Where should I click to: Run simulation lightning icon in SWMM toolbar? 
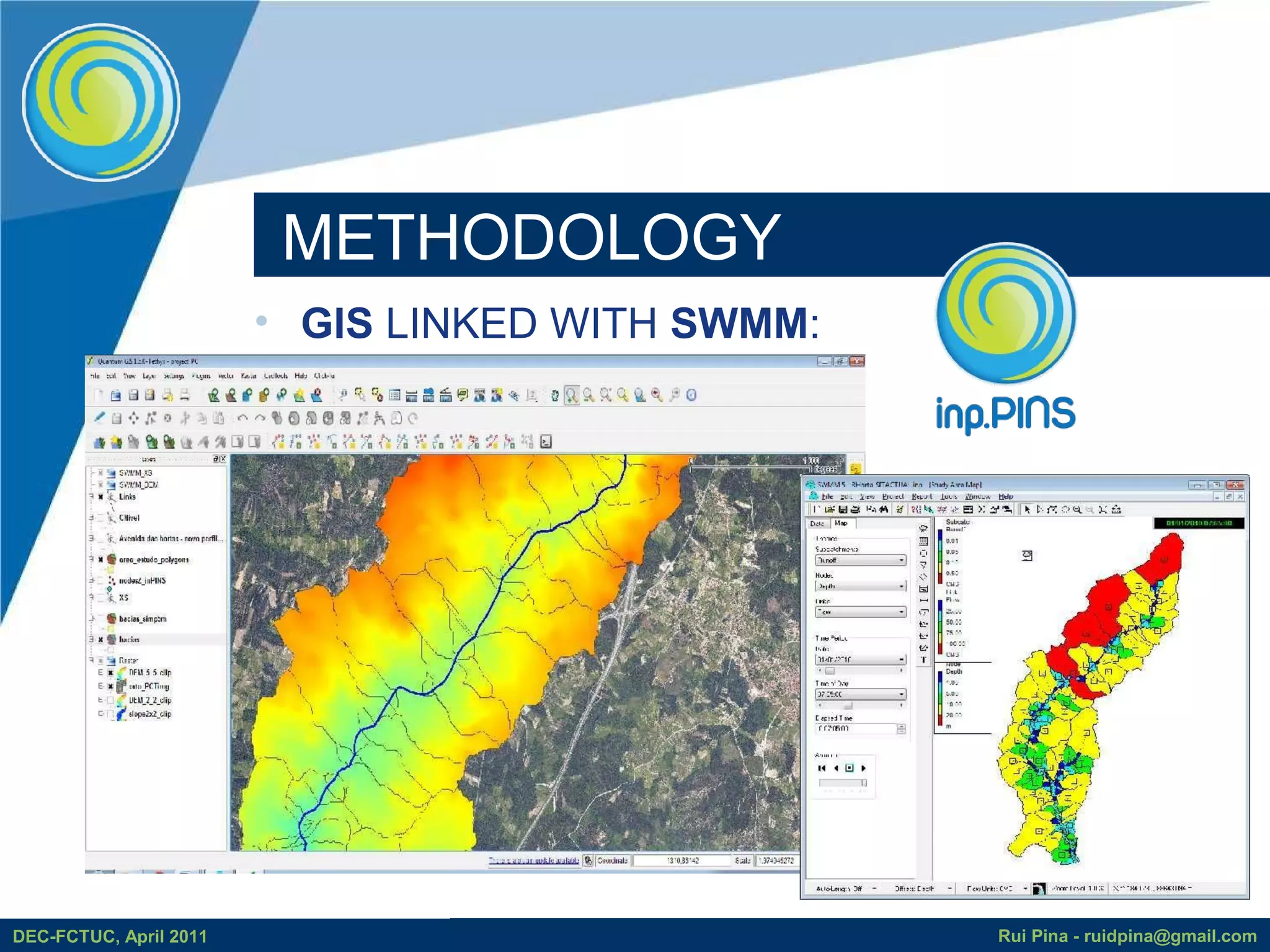tap(899, 509)
